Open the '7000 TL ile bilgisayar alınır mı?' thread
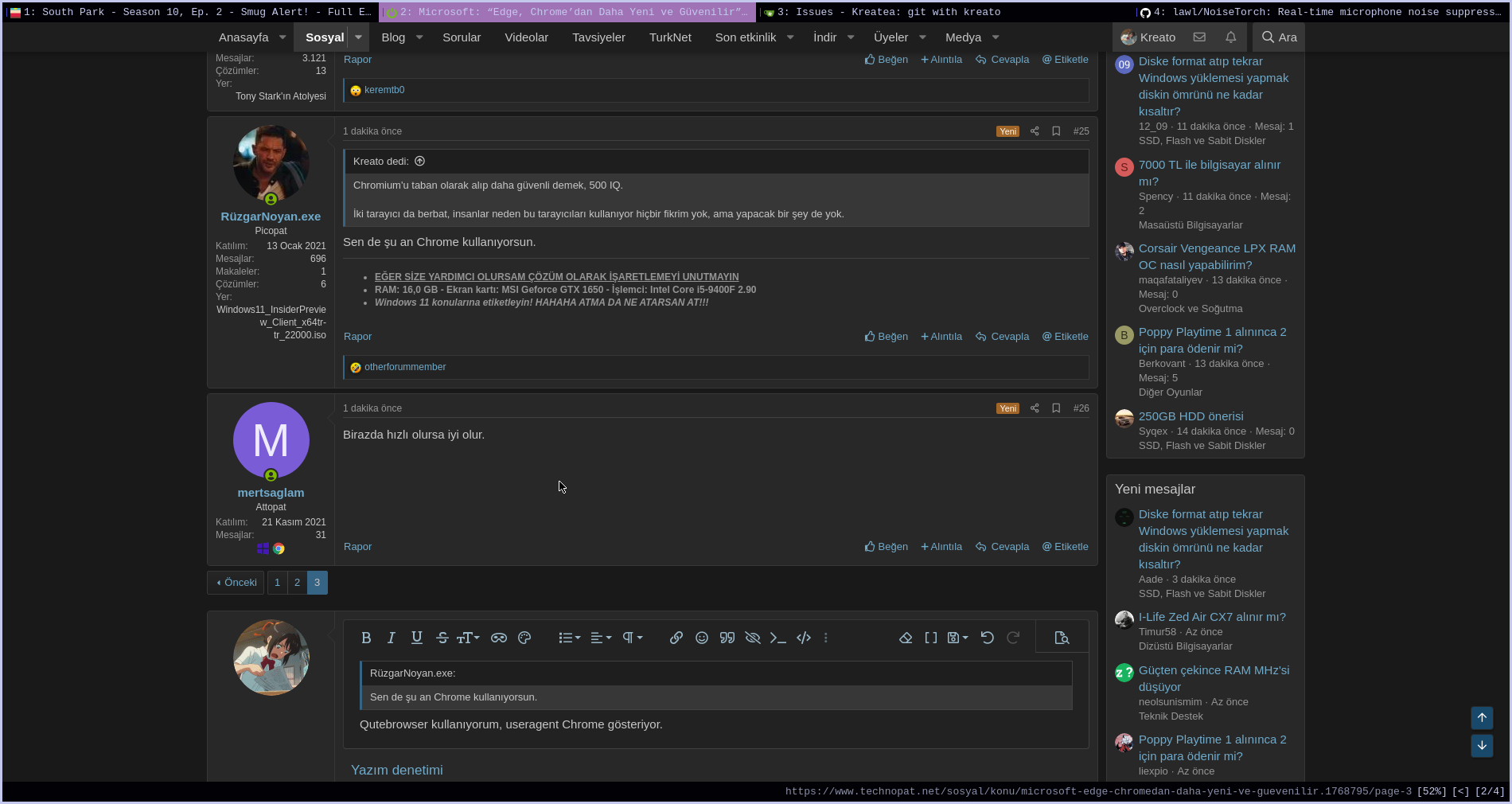Image resolution: width=1512 pixels, height=804 pixels. pos(1210,173)
